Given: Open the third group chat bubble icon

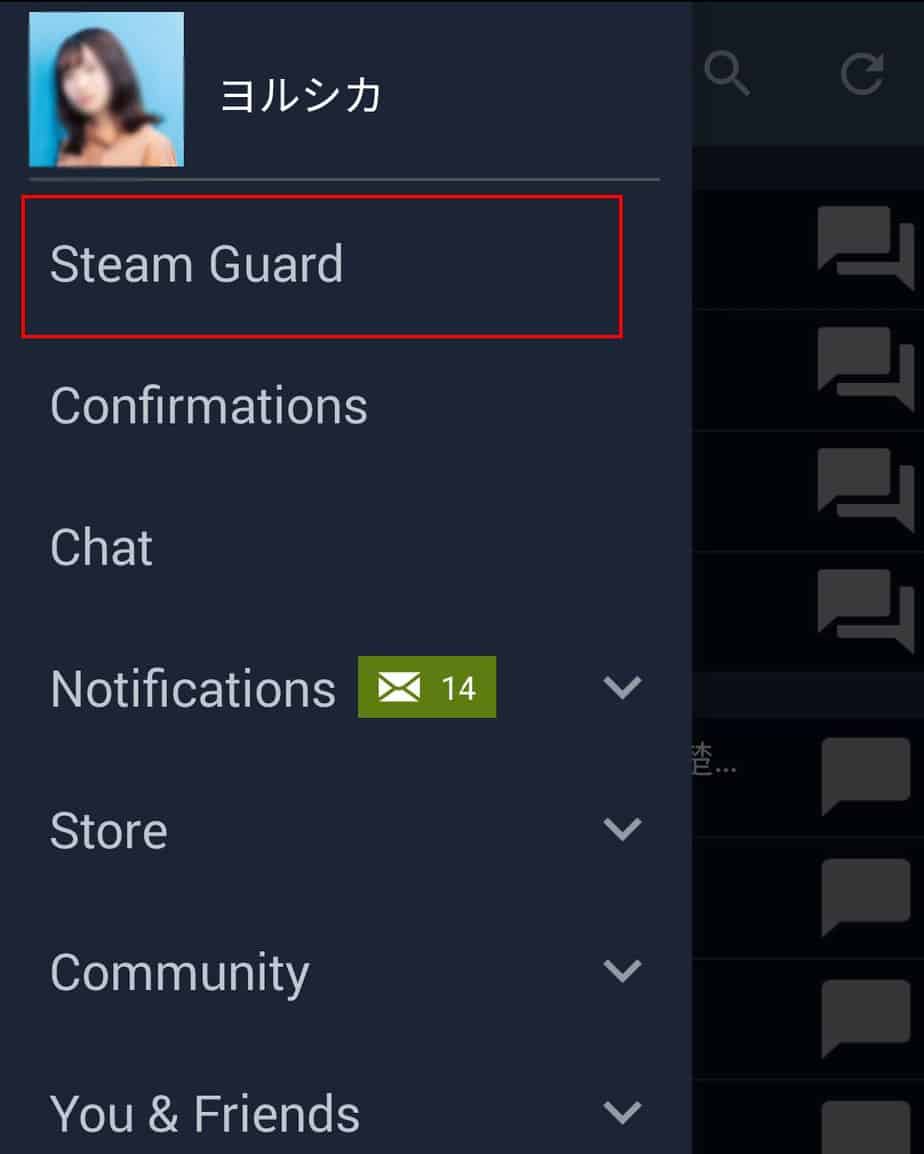Looking at the screenshot, I should [866, 489].
